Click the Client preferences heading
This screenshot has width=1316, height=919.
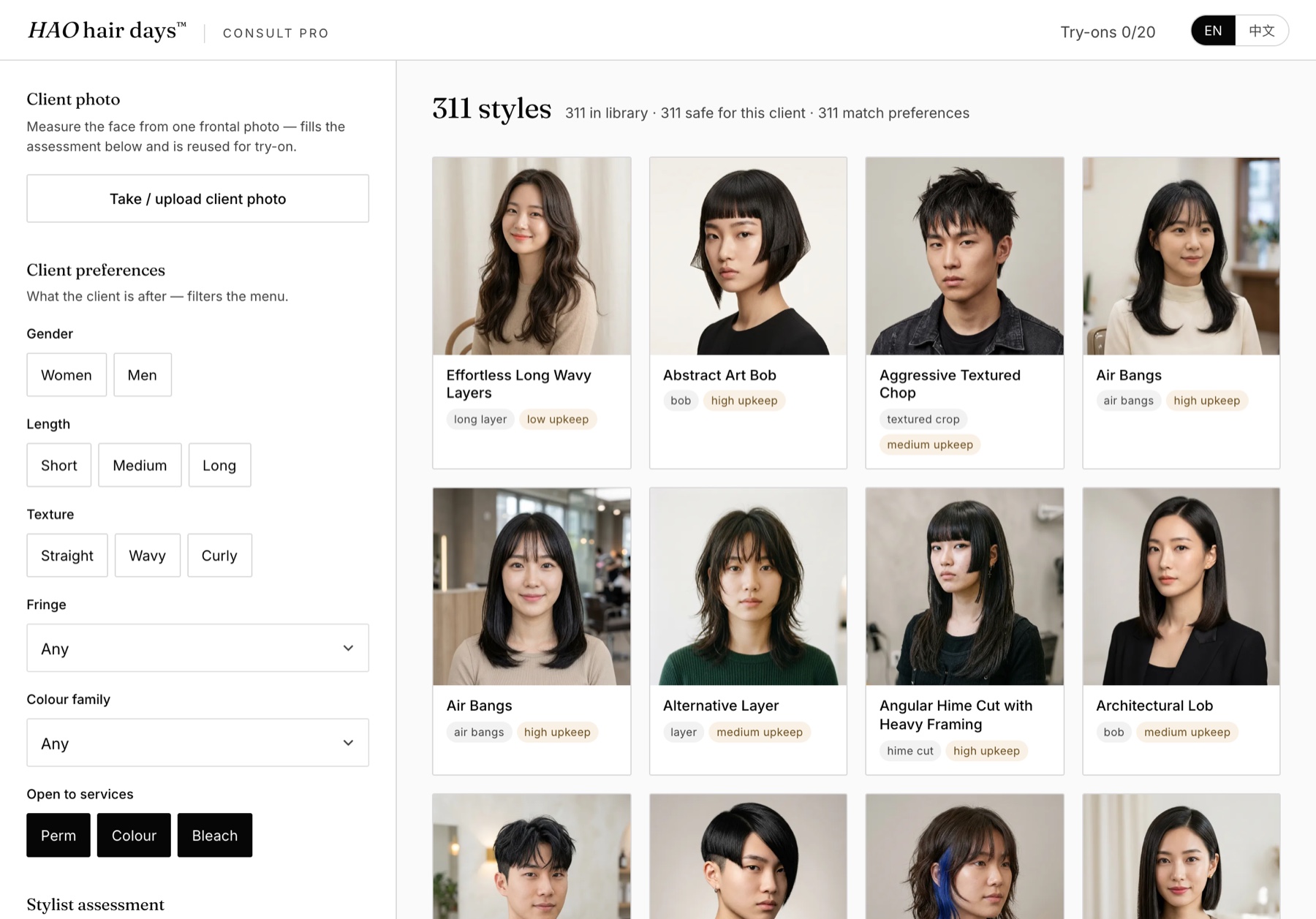point(96,270)
